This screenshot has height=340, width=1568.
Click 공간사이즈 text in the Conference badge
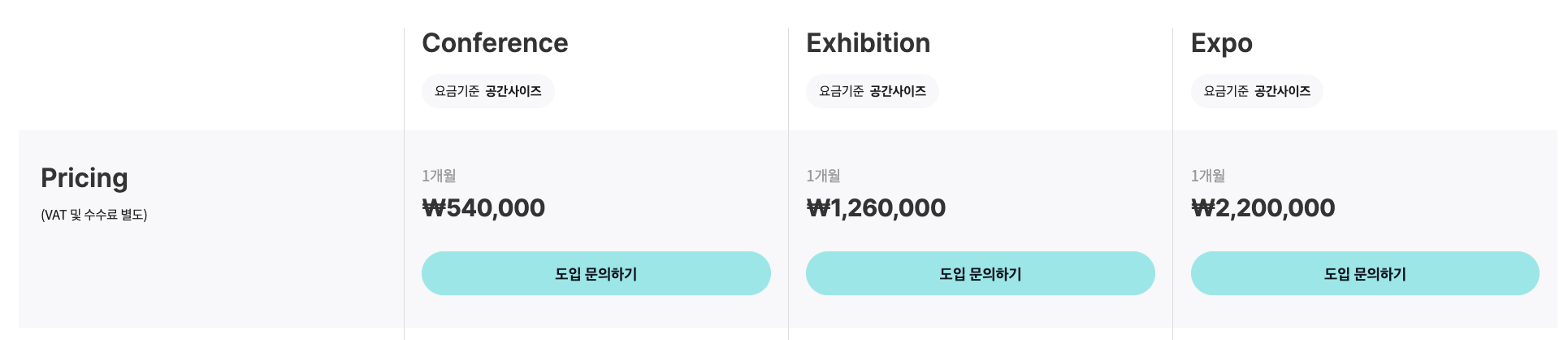coord(513,91)
